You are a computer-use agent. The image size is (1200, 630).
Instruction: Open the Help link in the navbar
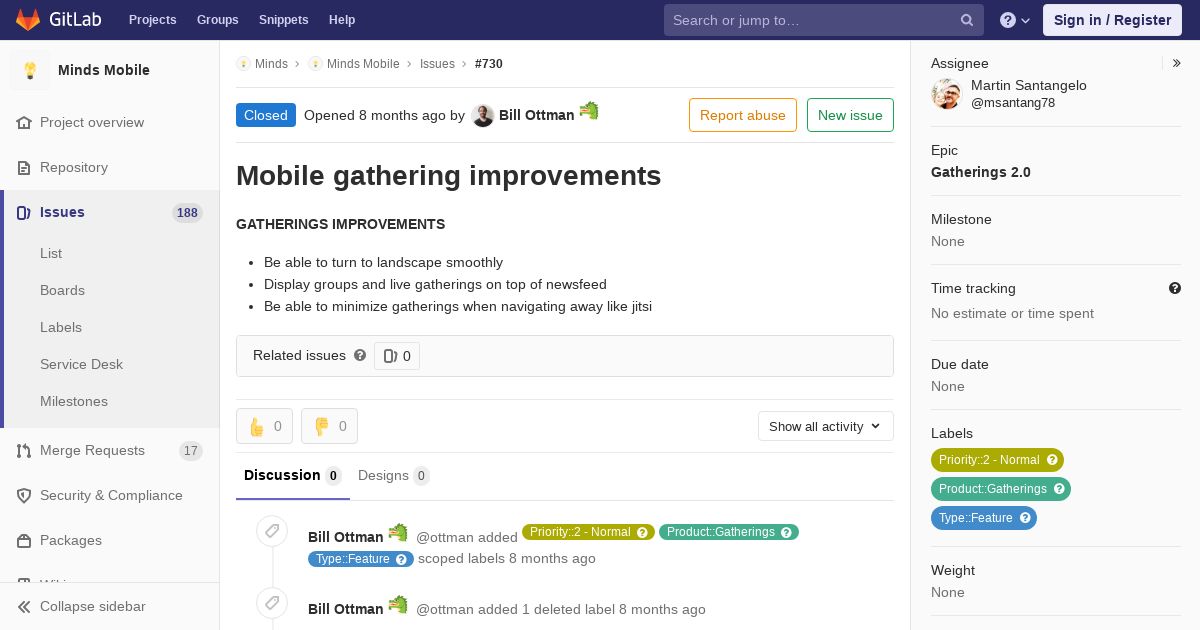[342, 20]
